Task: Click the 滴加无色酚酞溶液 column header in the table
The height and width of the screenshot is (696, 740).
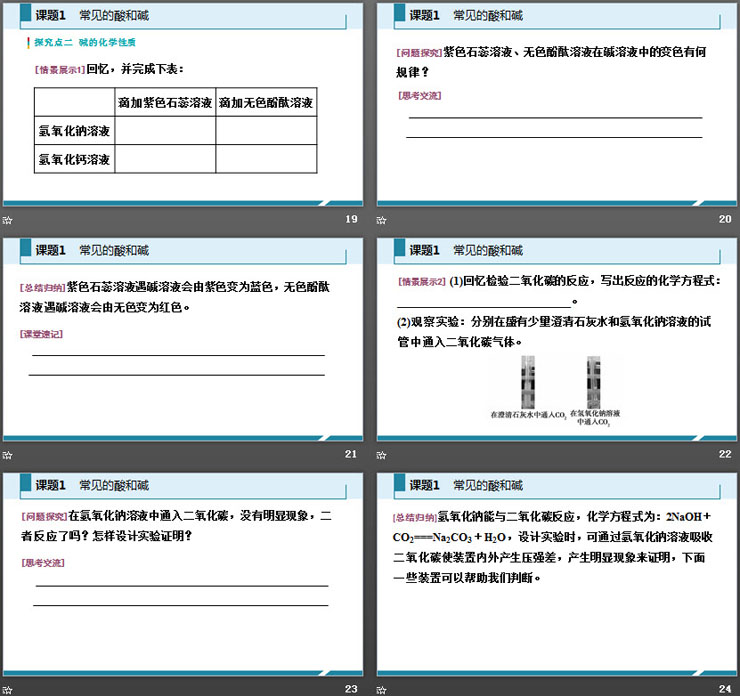Action: 265,103
